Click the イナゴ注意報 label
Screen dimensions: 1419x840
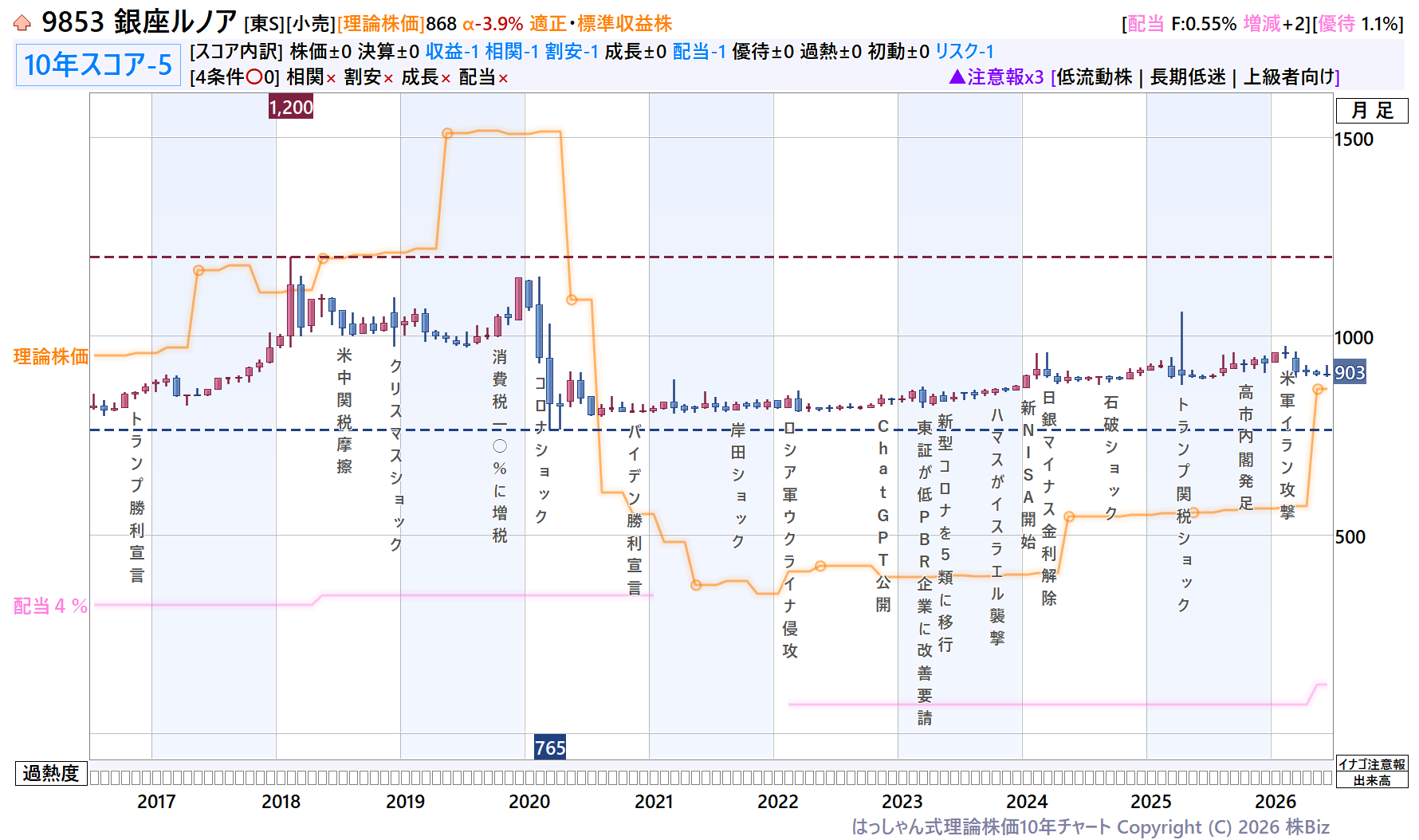click(x=1372, y=764)
